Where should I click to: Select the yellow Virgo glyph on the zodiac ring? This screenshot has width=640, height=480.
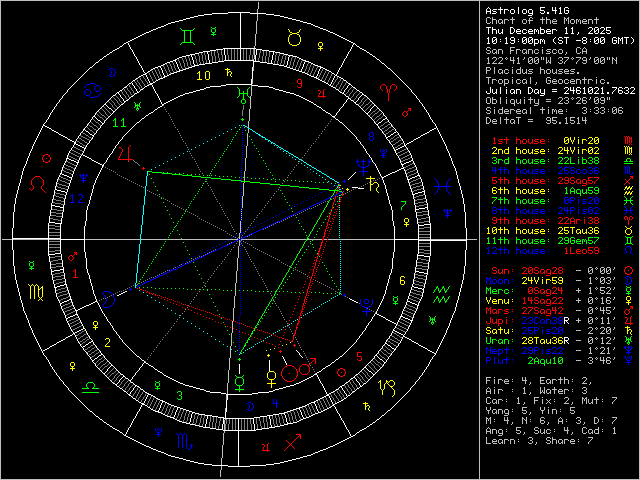[36, 292]
